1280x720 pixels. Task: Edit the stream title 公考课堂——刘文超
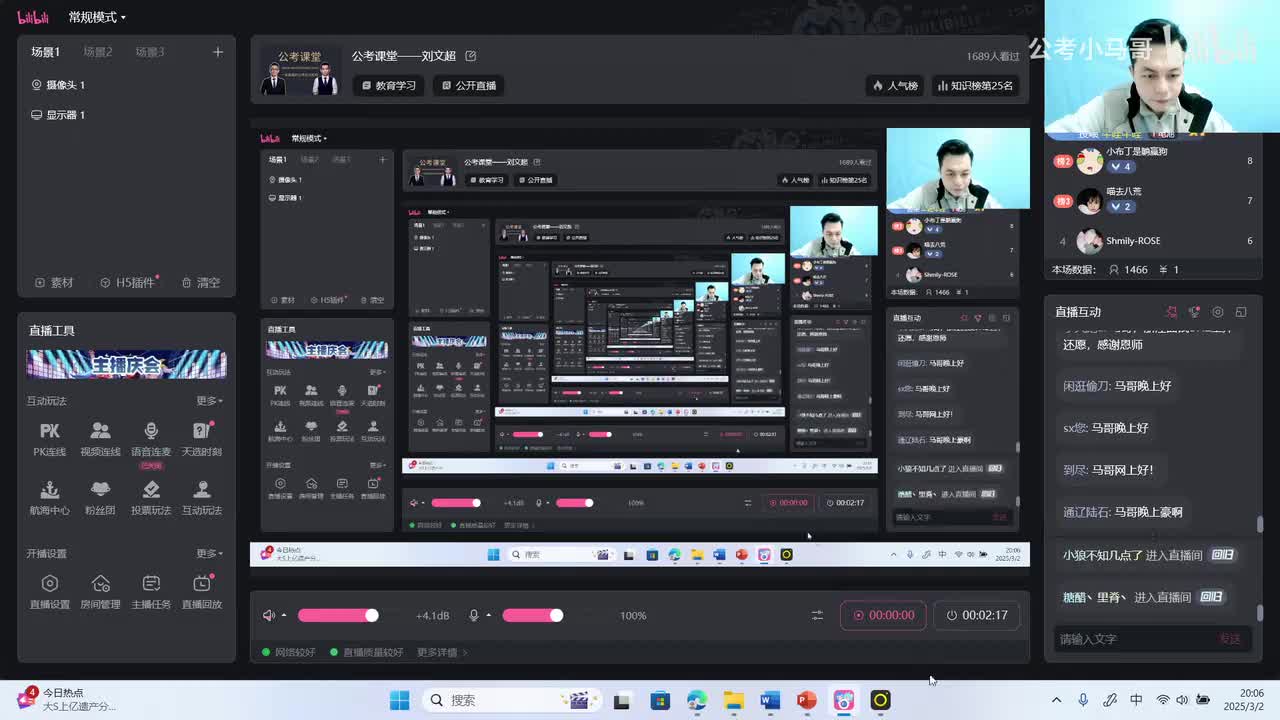471,56
